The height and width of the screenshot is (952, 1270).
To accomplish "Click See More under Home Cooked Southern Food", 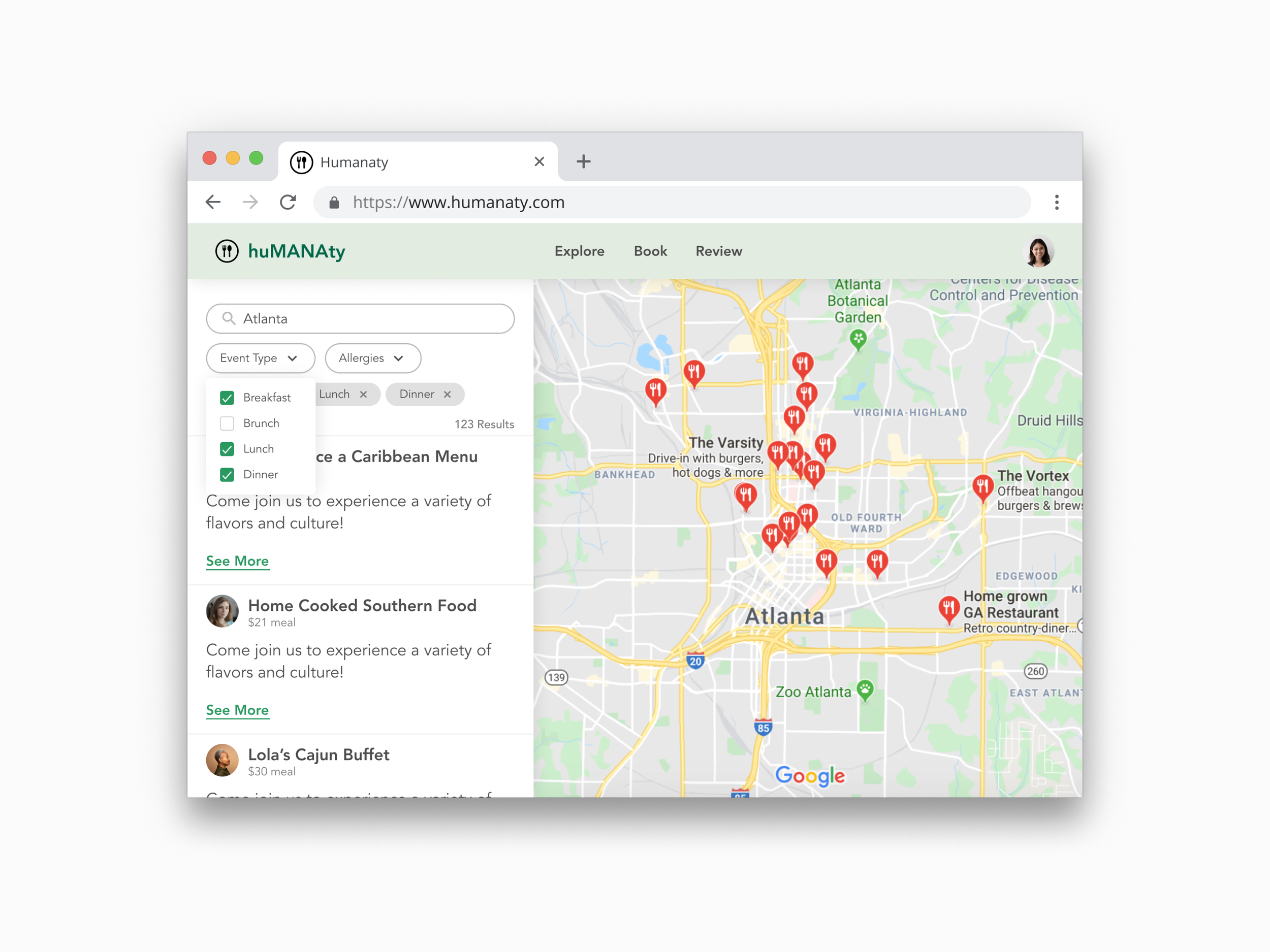I will click(x=237, y=710).
